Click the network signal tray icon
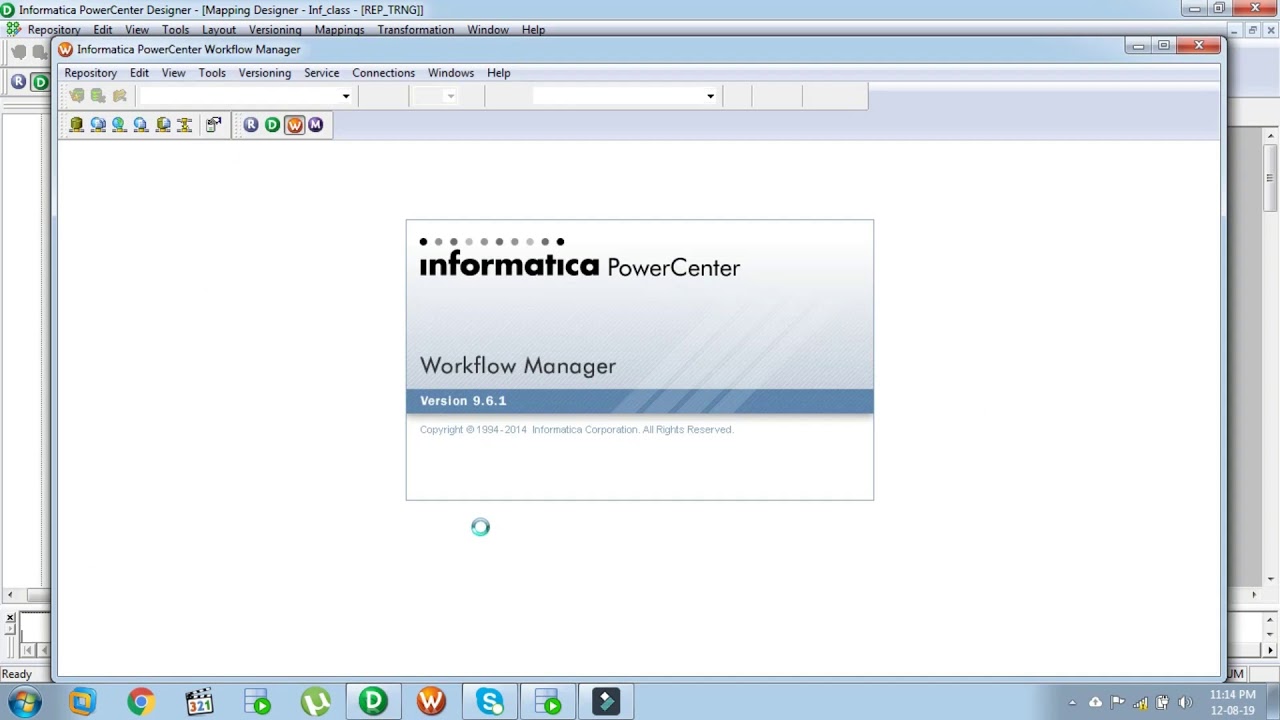Screen dimensions: 1280x720 [x=1140, y=703]
